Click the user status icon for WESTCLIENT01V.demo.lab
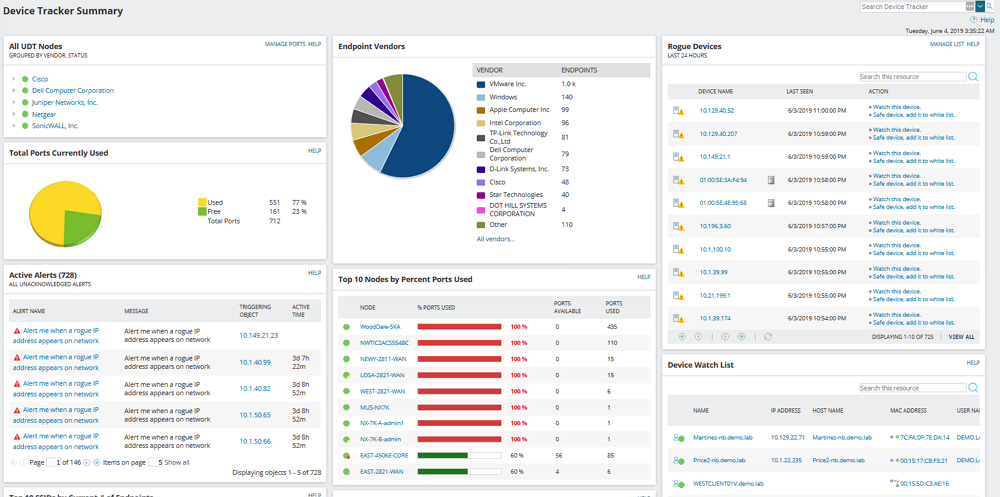This screenshot has width=1000, height=497. coord(679,484)
